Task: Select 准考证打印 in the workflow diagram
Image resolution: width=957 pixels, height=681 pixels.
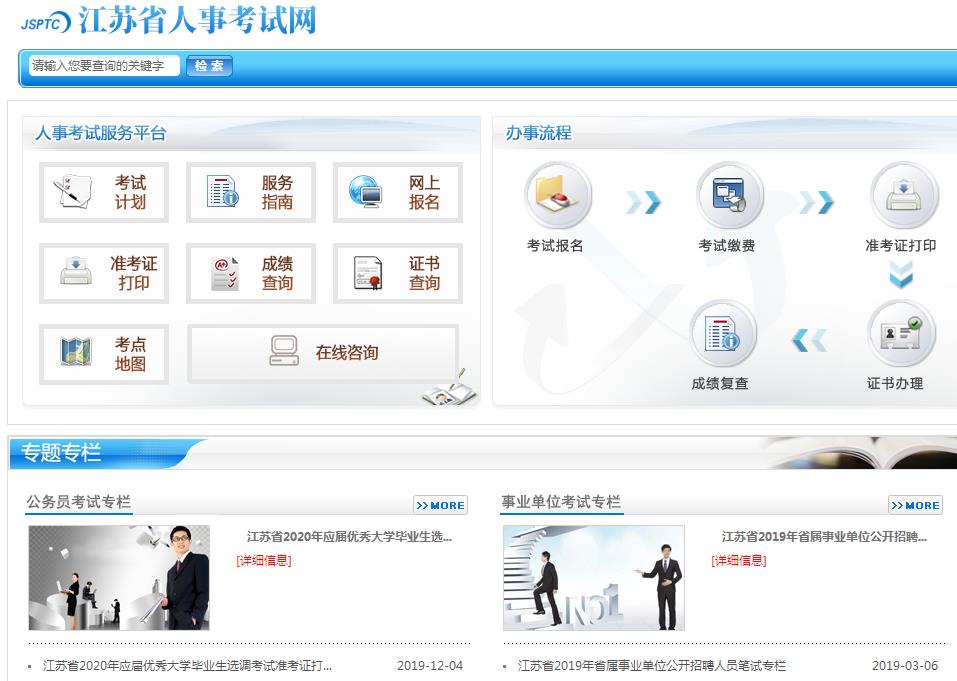Action: pyautogui.click(x=901, y=200)
